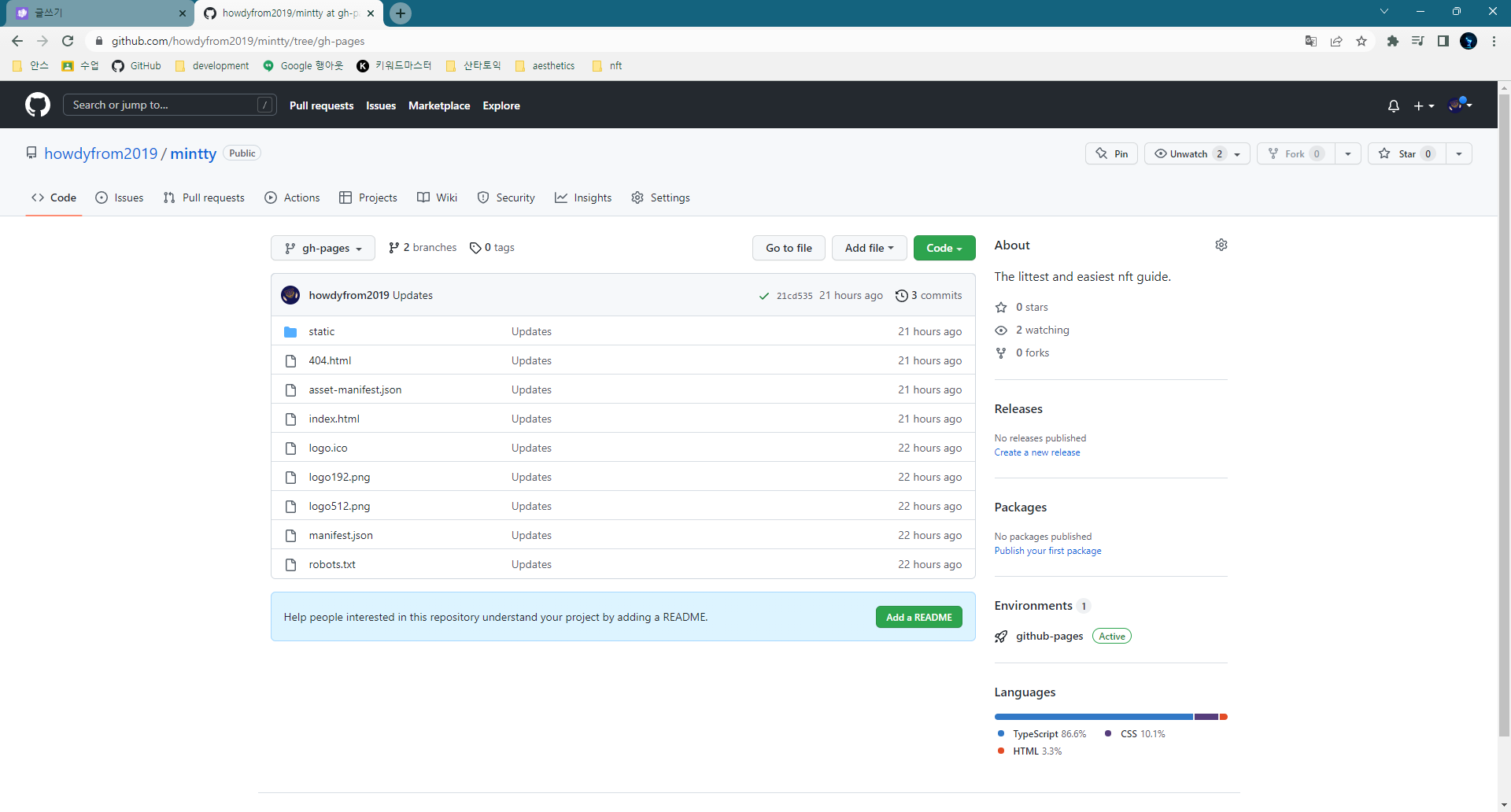Open the static folder icon
Viewport: 1511px width, 812px height.
coord(290,332)
